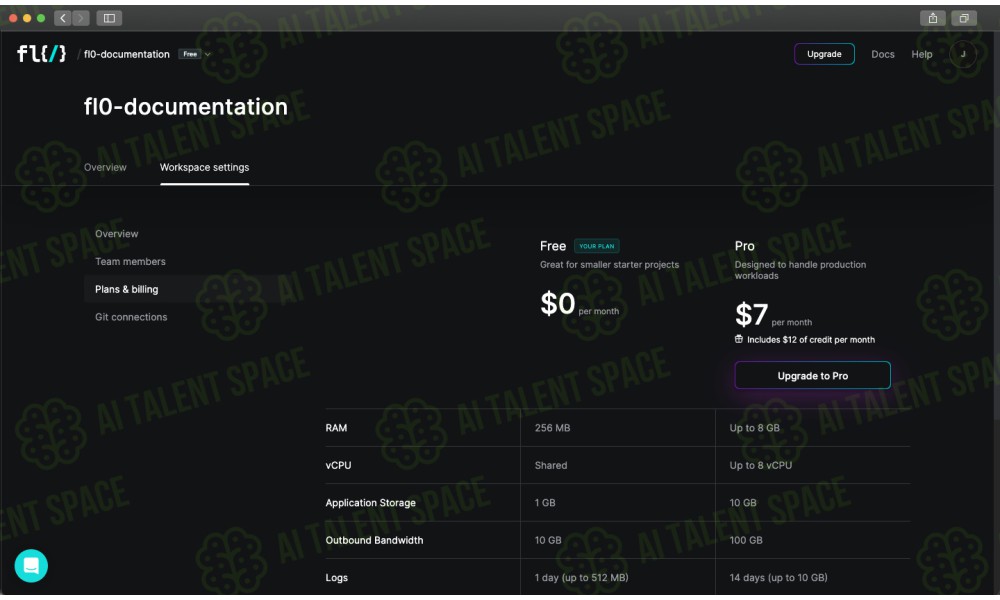Click the Upgrade to Pro button

812,376
